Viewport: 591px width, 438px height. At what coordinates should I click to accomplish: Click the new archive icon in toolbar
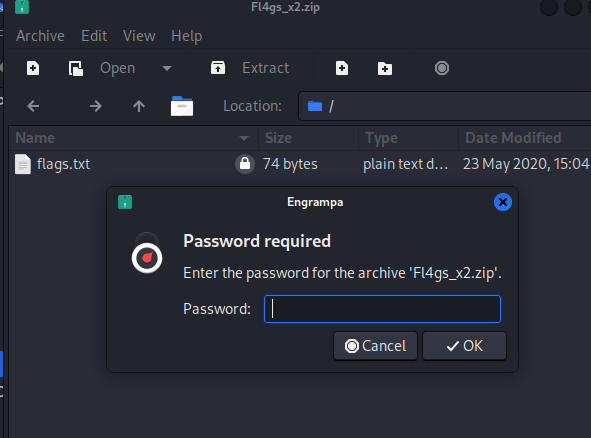pyautogui.click(x=33, y=68)
